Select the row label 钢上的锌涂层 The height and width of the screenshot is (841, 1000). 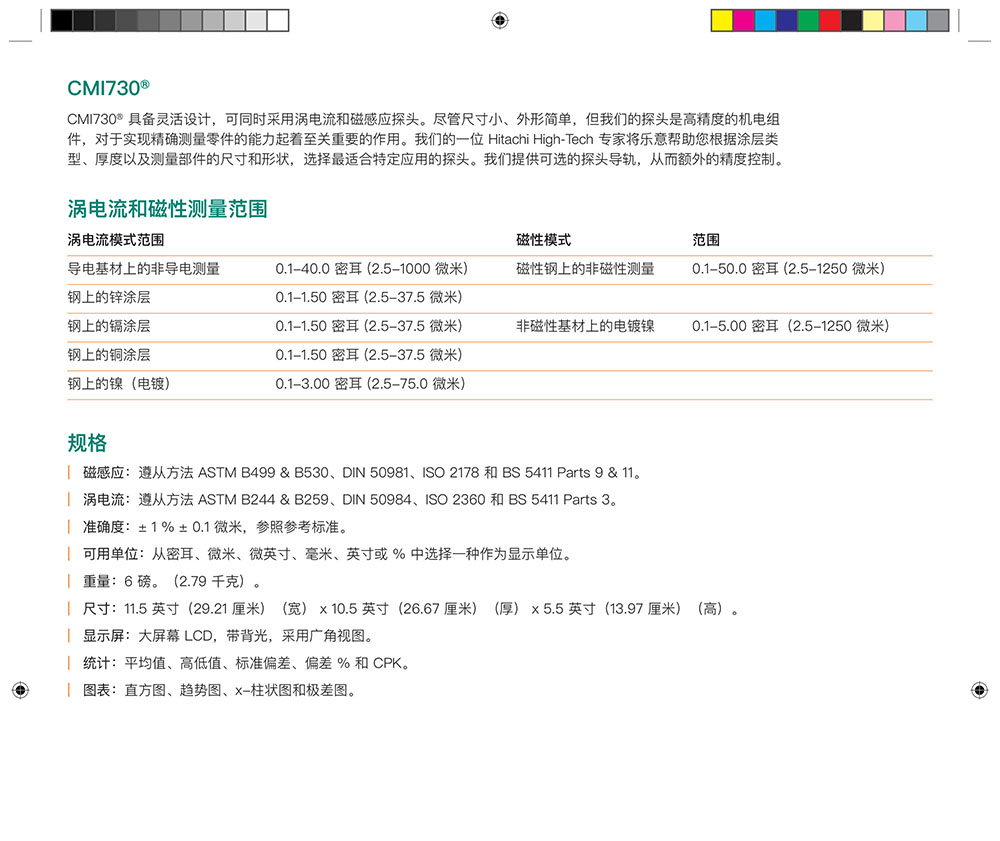tap(109, 297)
